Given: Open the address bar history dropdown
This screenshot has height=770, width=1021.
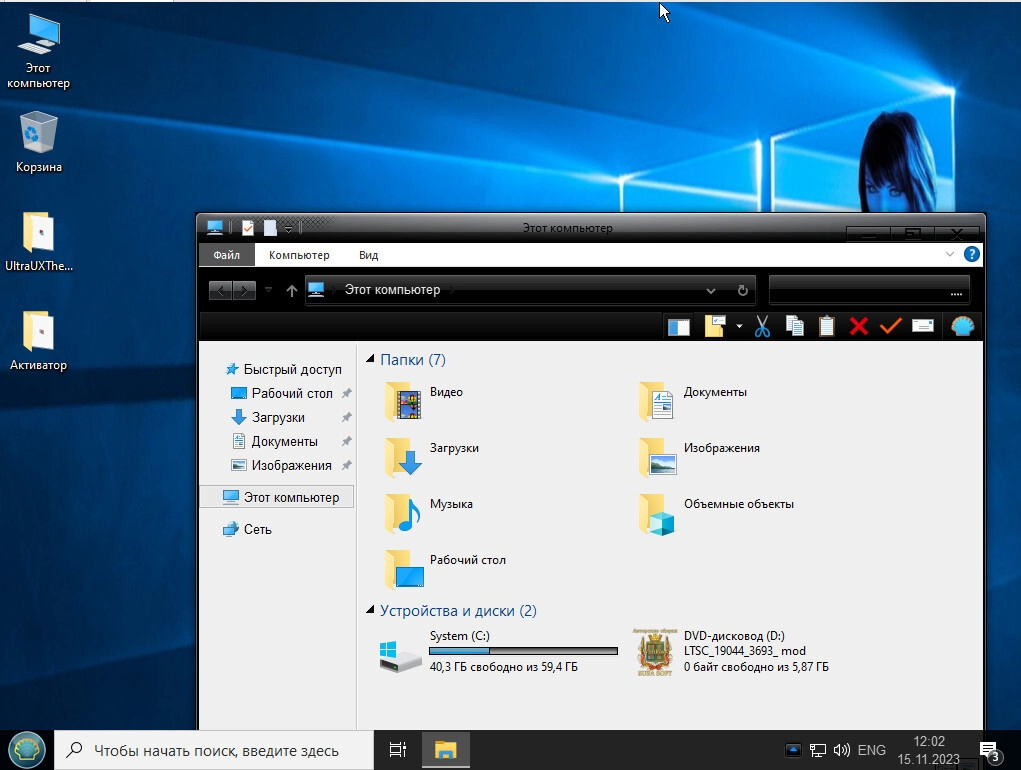Looking at the screenshot, I should [711, 290].
